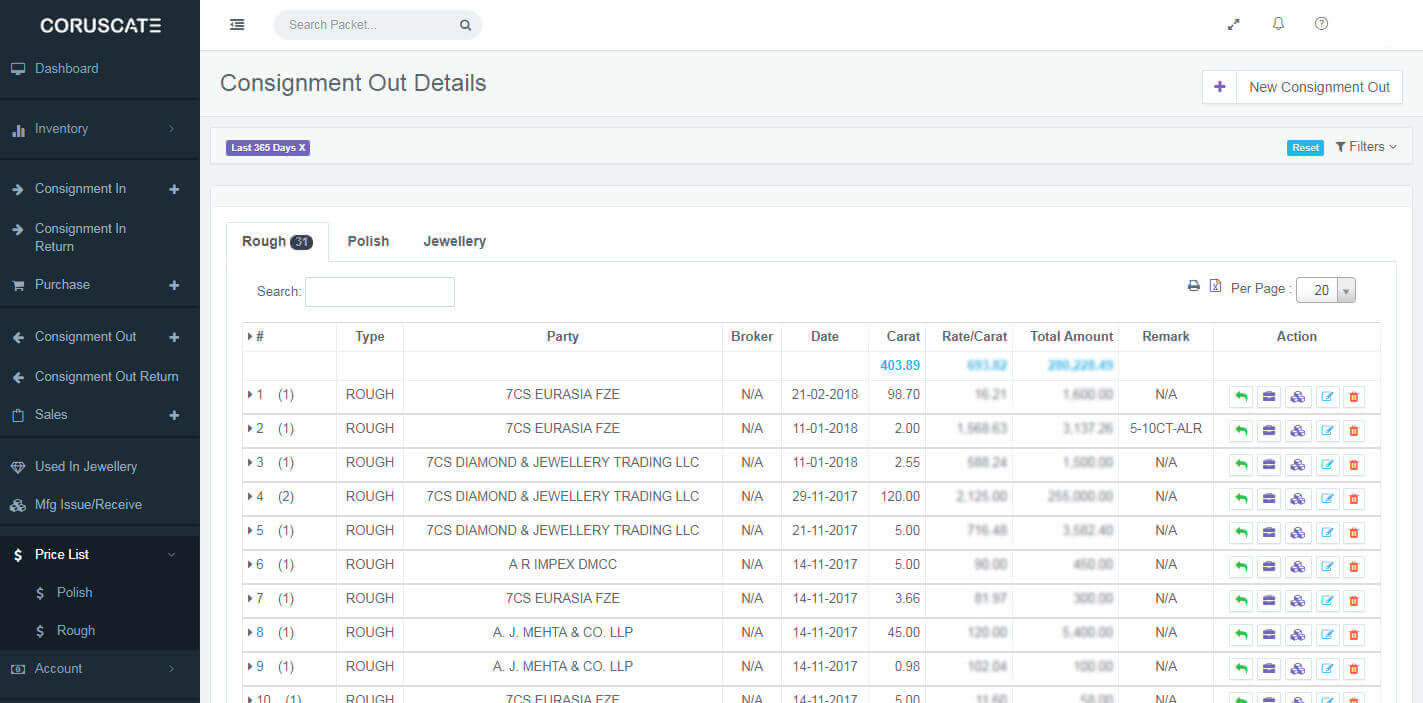Toggle sidebar with the hamburger menu icon

(x=237, y=25)
